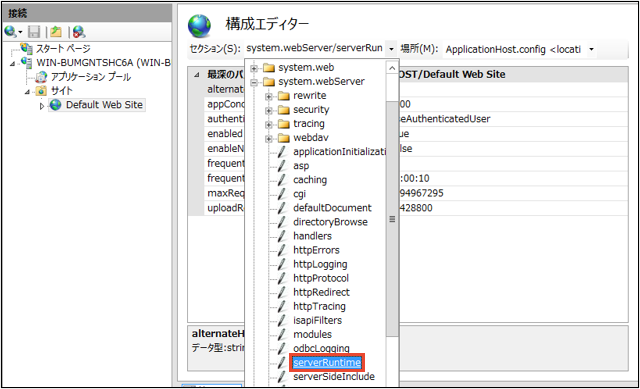Expand the tracing folder plus box
This screenshot has width=640, height=389.
point(269,124)
